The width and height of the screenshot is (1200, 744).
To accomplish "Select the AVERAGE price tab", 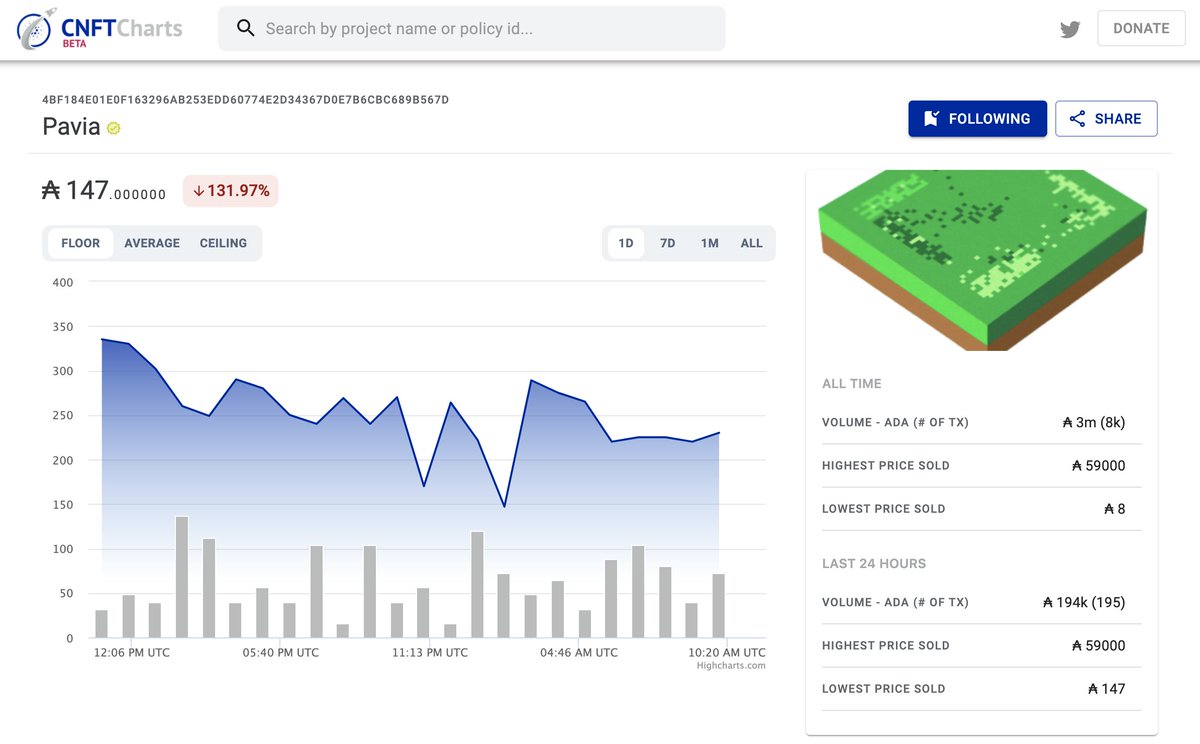I will click(x=152, y=243).
